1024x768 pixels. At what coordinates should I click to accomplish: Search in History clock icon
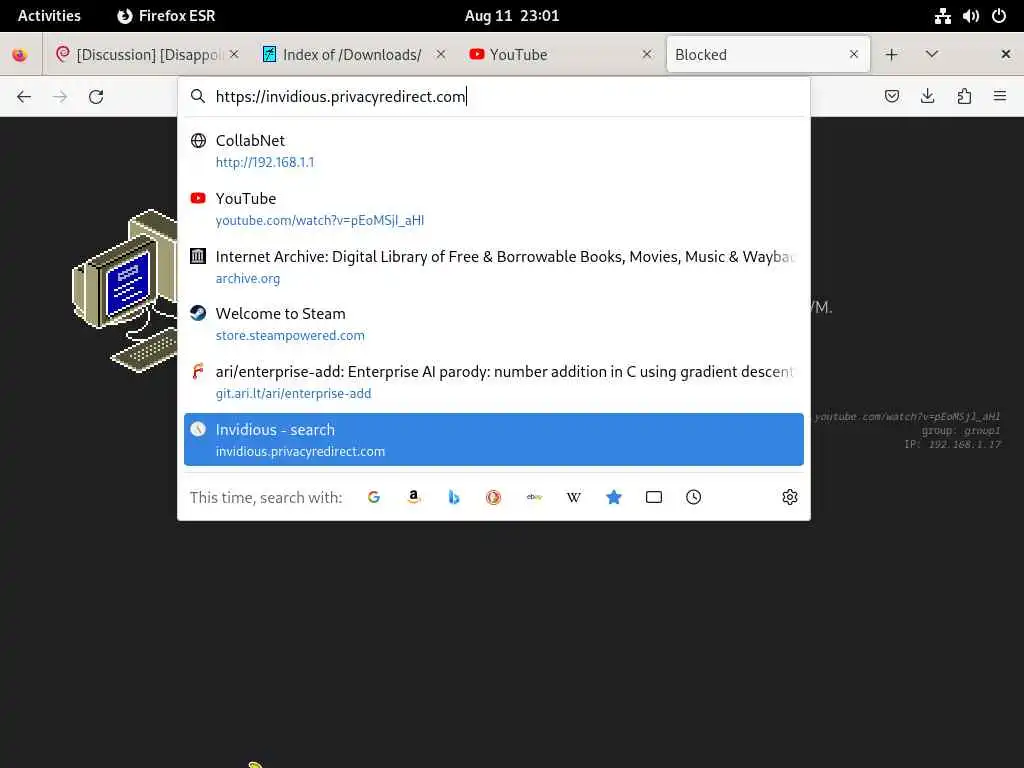click(x=694, y=498)
